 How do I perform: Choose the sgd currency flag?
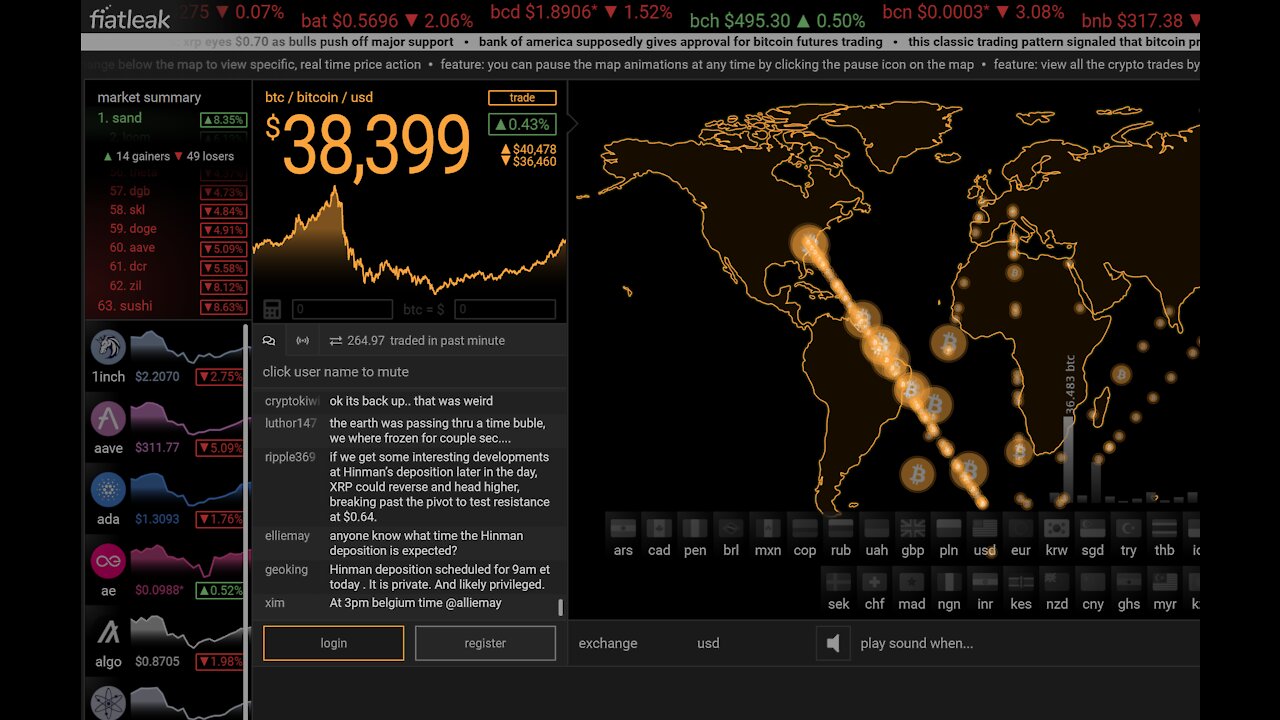pyautogui.click(x=1092, y=528)
